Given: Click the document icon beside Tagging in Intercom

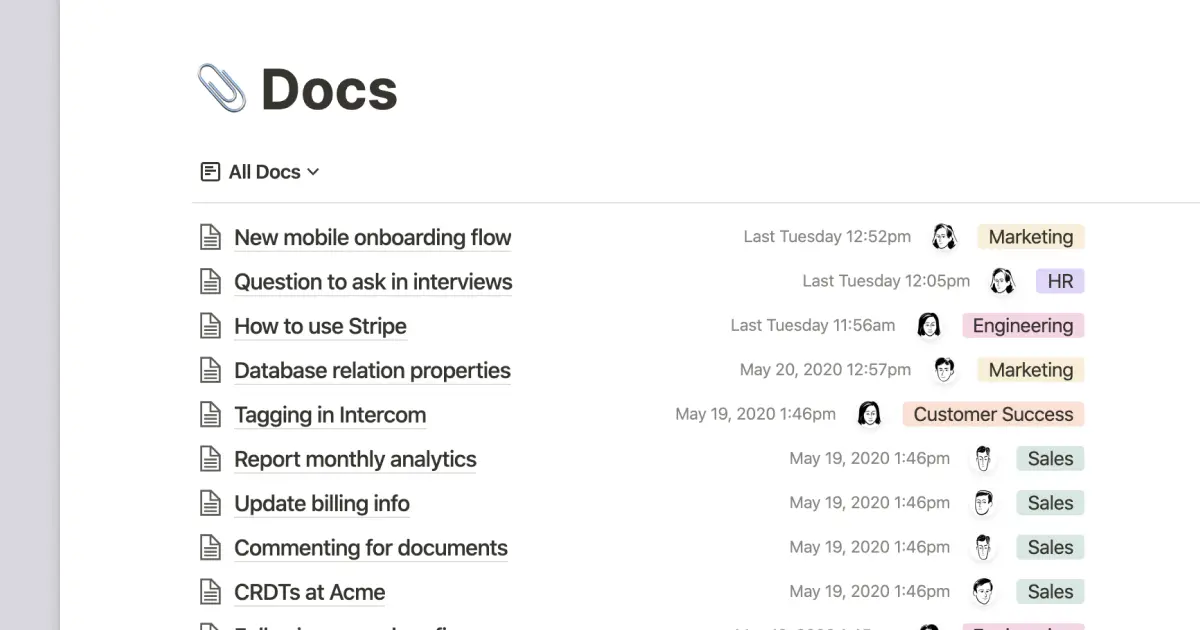Looking at the screenshot, I should [x=210, y=414].
